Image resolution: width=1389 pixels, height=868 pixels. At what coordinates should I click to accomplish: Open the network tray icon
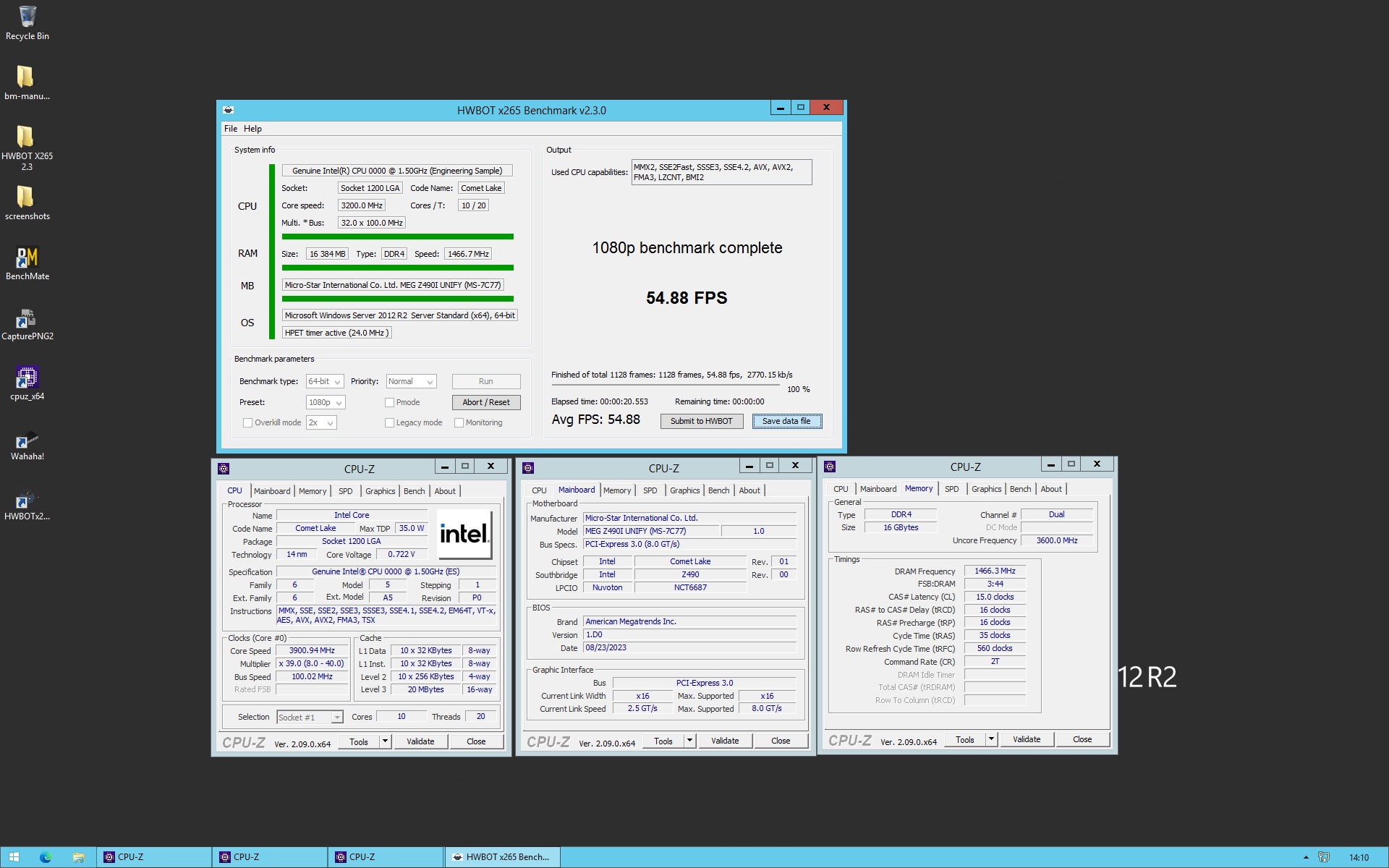tap(1323, 857)
